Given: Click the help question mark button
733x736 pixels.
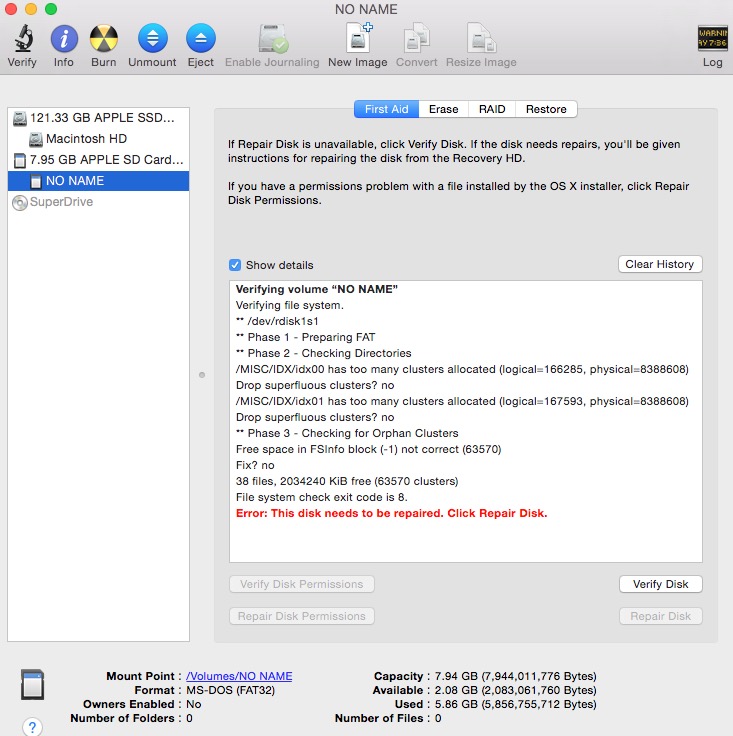Looking at the screenshot, I should [32, 727].
